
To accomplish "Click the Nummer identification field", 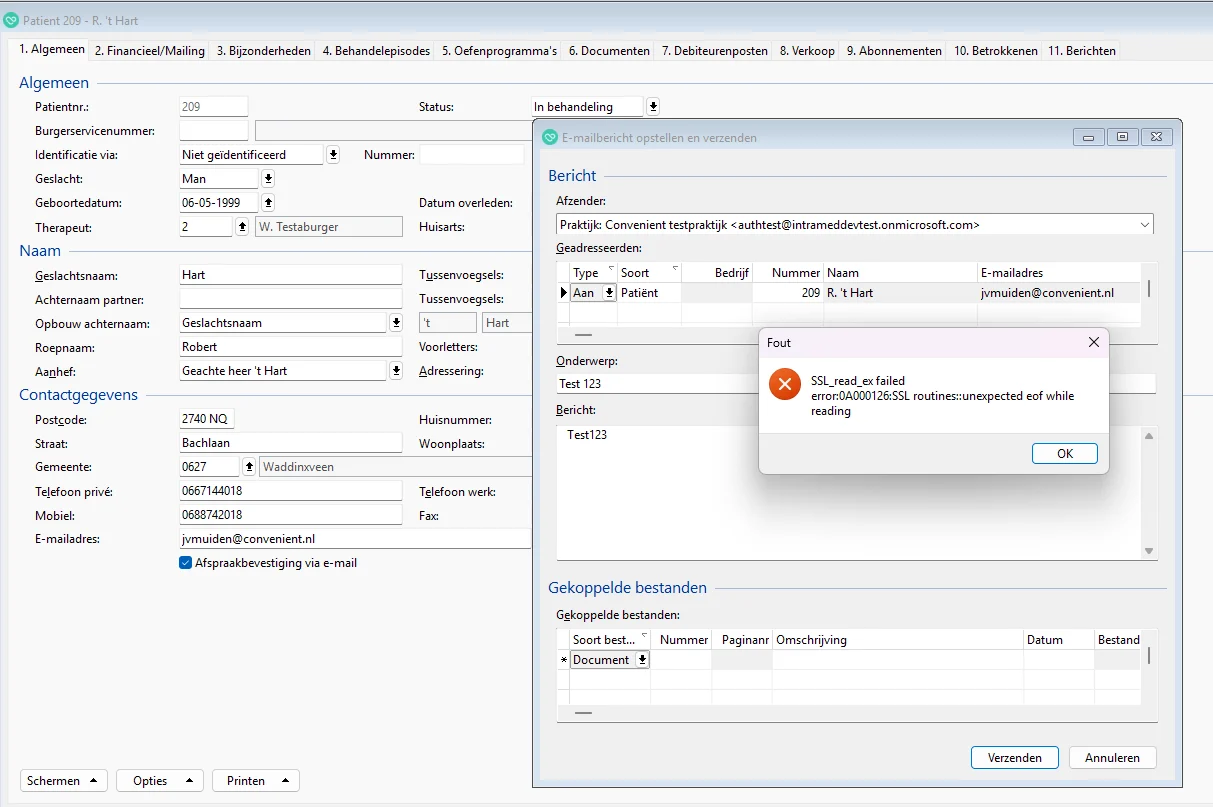I will [472, 155].
